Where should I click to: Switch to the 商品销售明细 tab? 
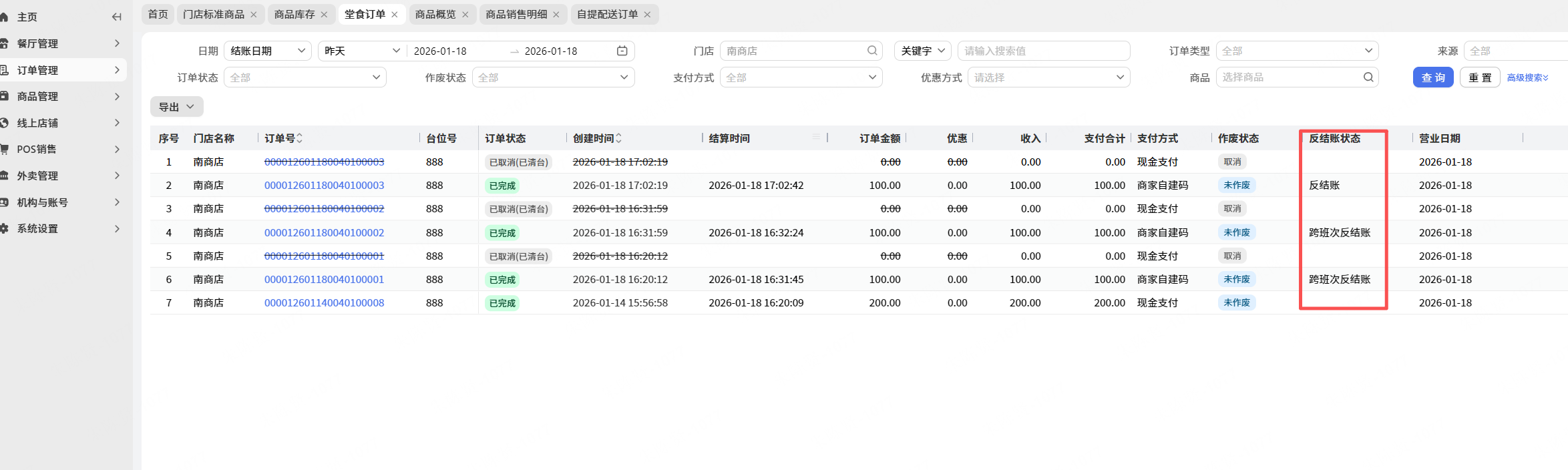click(x=516, y=14)
